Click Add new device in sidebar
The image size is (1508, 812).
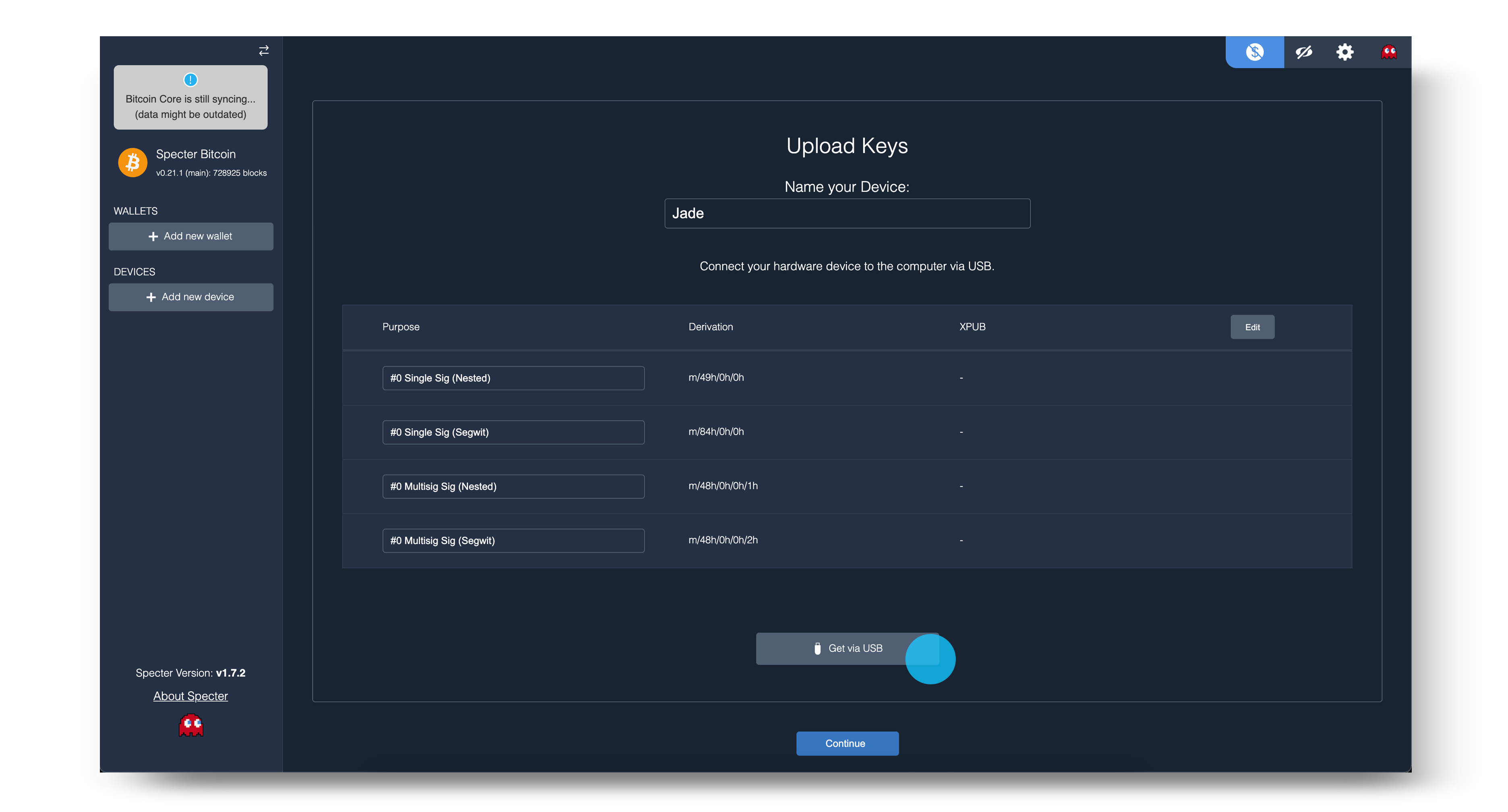click(x=191, y=297)
